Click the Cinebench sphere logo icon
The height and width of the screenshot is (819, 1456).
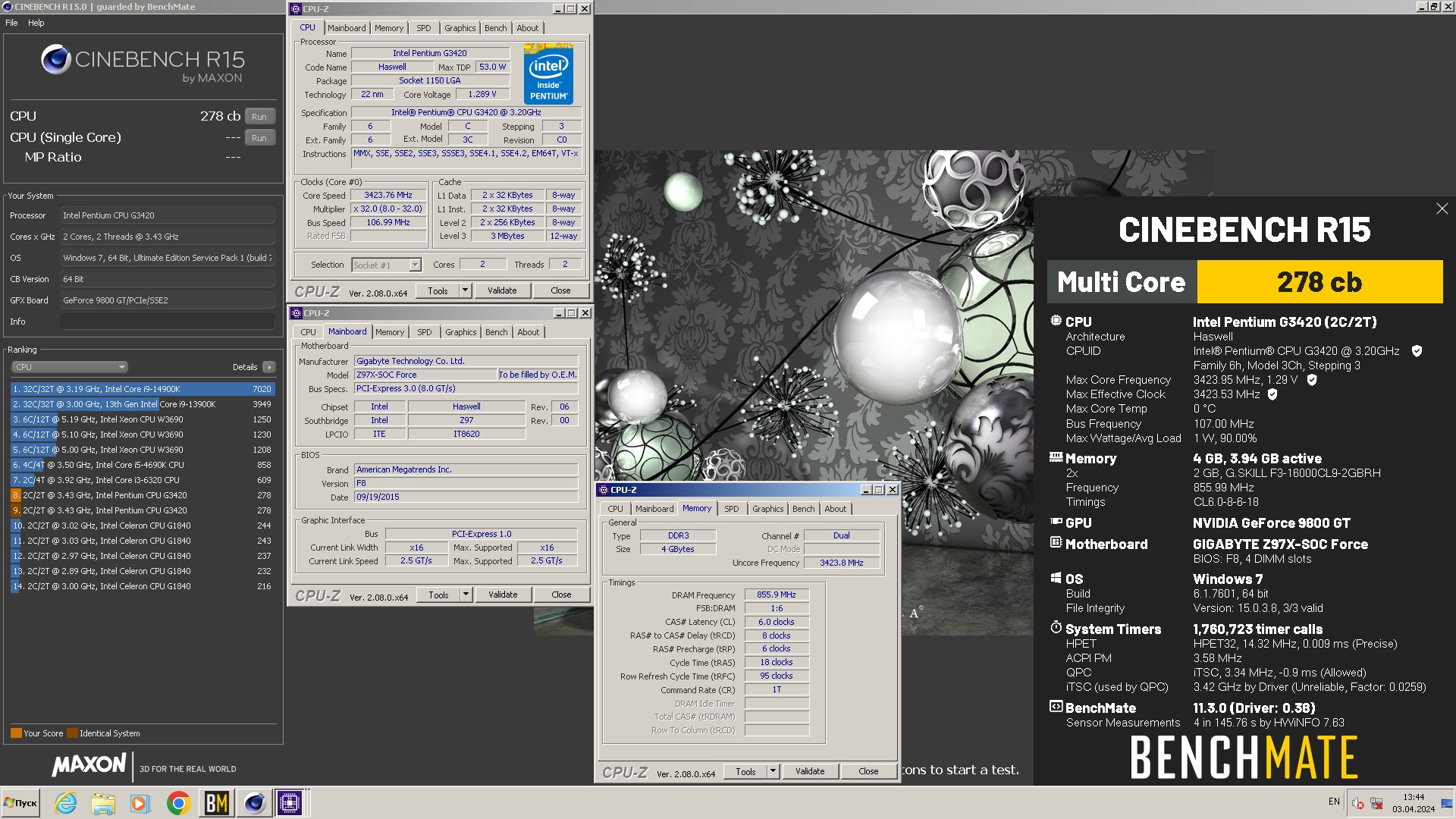[x=56, y=59]
